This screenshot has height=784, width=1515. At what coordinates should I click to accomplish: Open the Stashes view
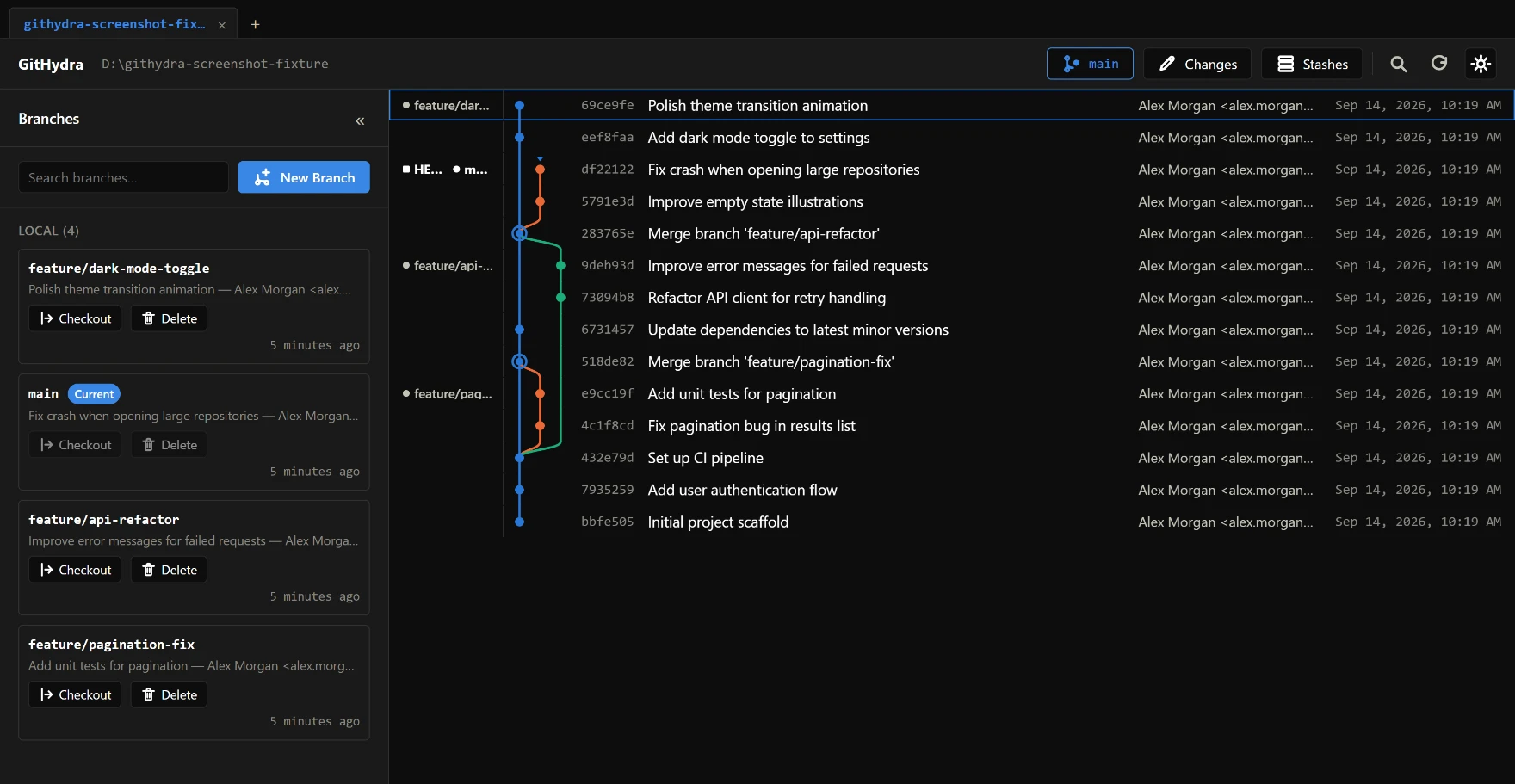[x=1312, y=64]
